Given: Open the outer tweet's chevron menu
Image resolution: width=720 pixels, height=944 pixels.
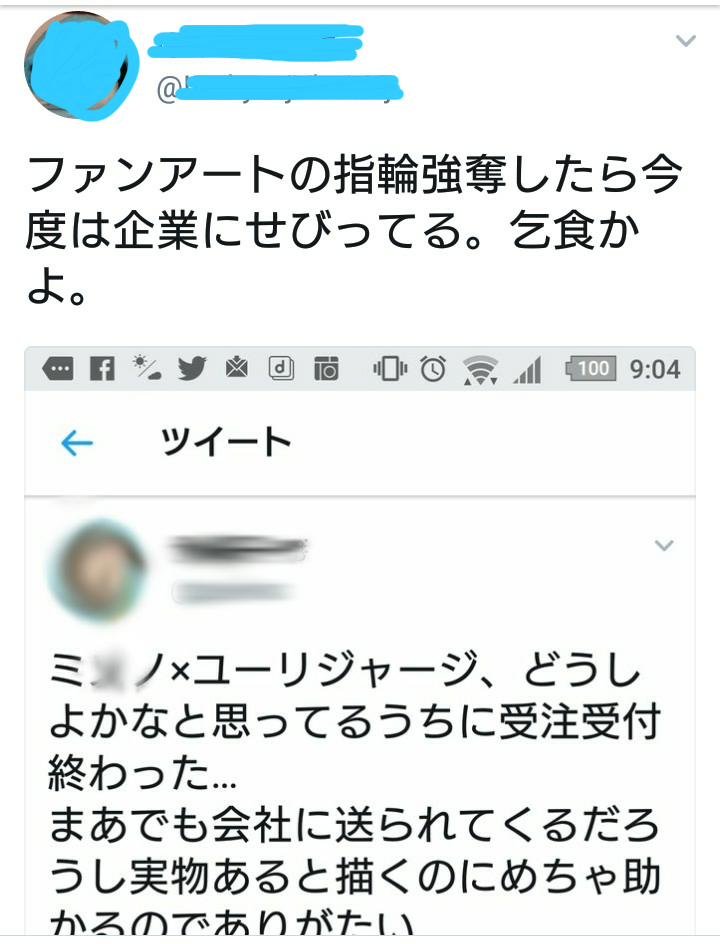Looking at the screenshot, I should click(x=686, y=41).
